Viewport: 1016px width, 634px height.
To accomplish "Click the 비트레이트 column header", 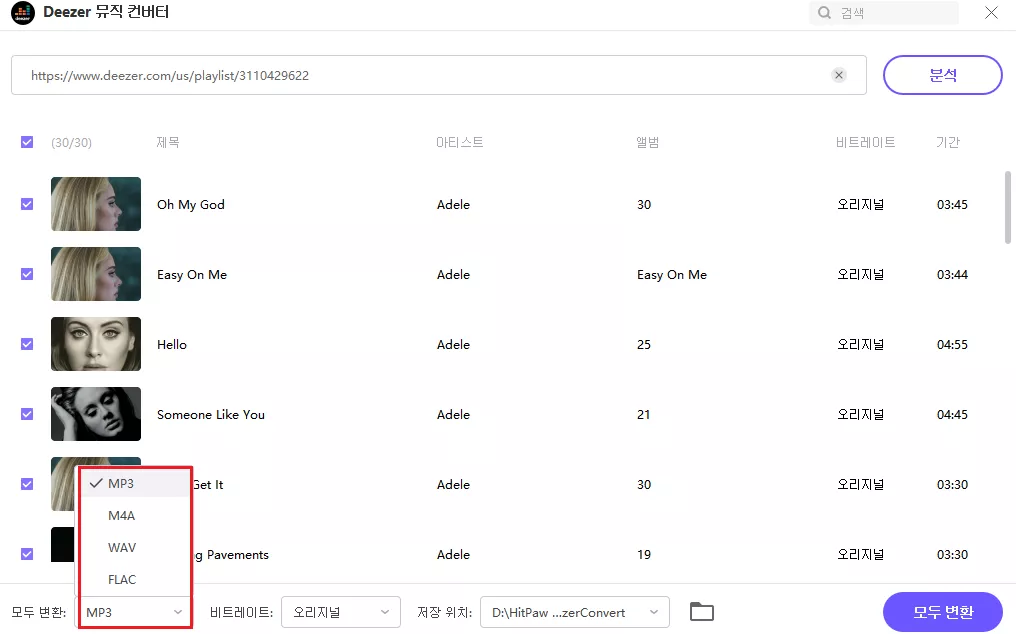I will (866, 143).
